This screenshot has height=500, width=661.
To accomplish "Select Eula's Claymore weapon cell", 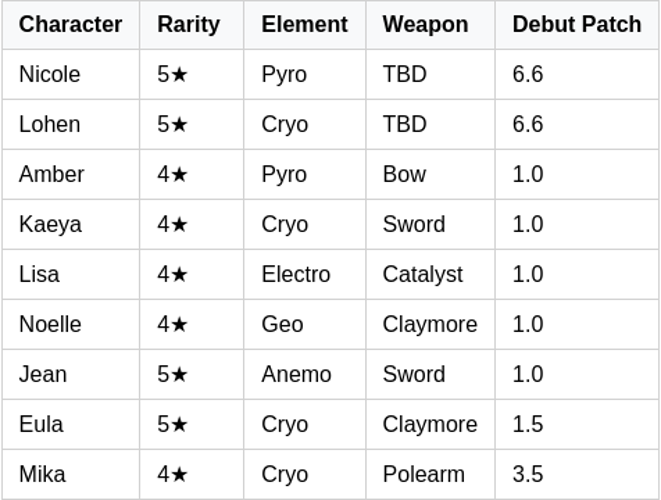I will coord(430,425).
